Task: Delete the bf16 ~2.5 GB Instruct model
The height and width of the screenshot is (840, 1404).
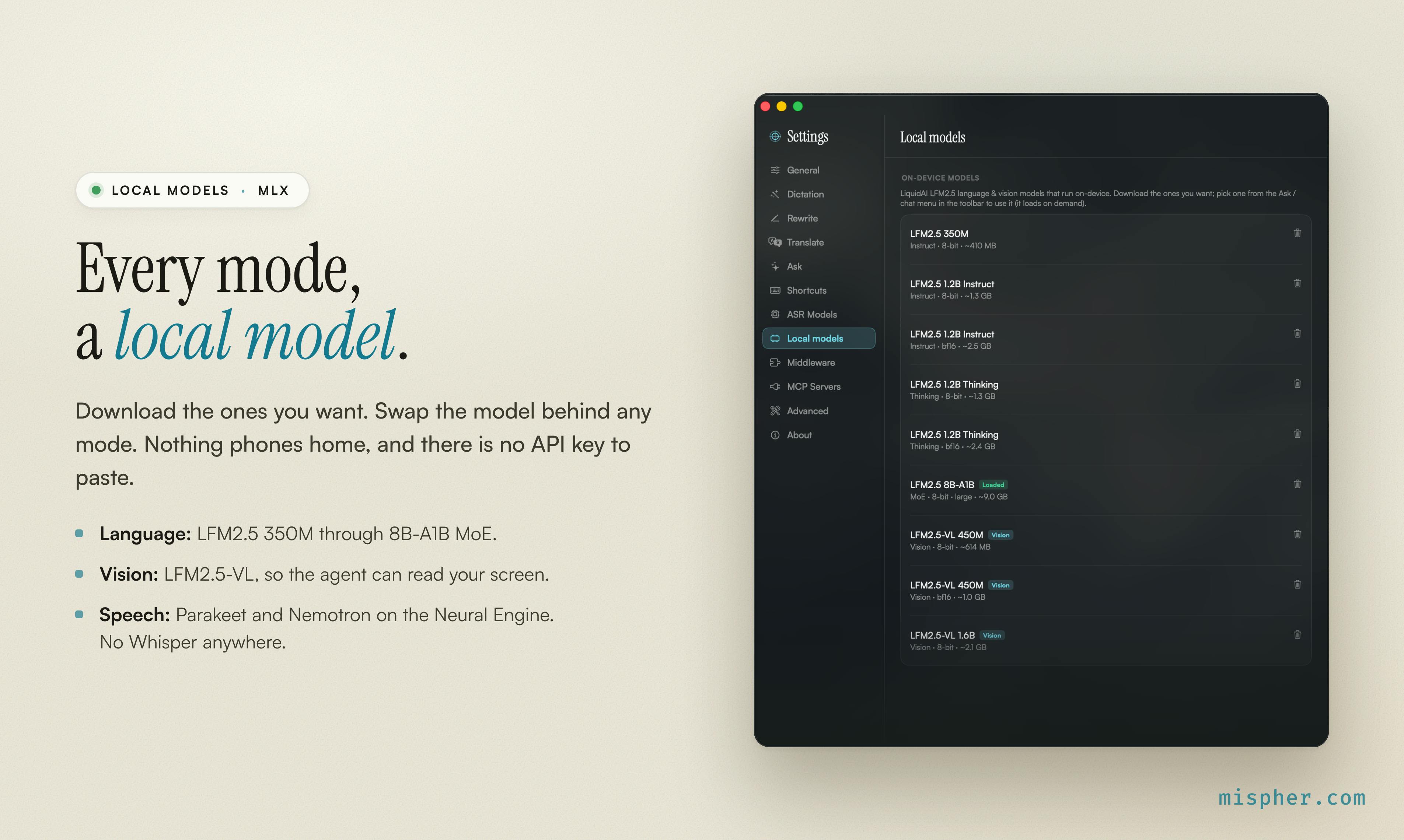Action: point(1297,333)
